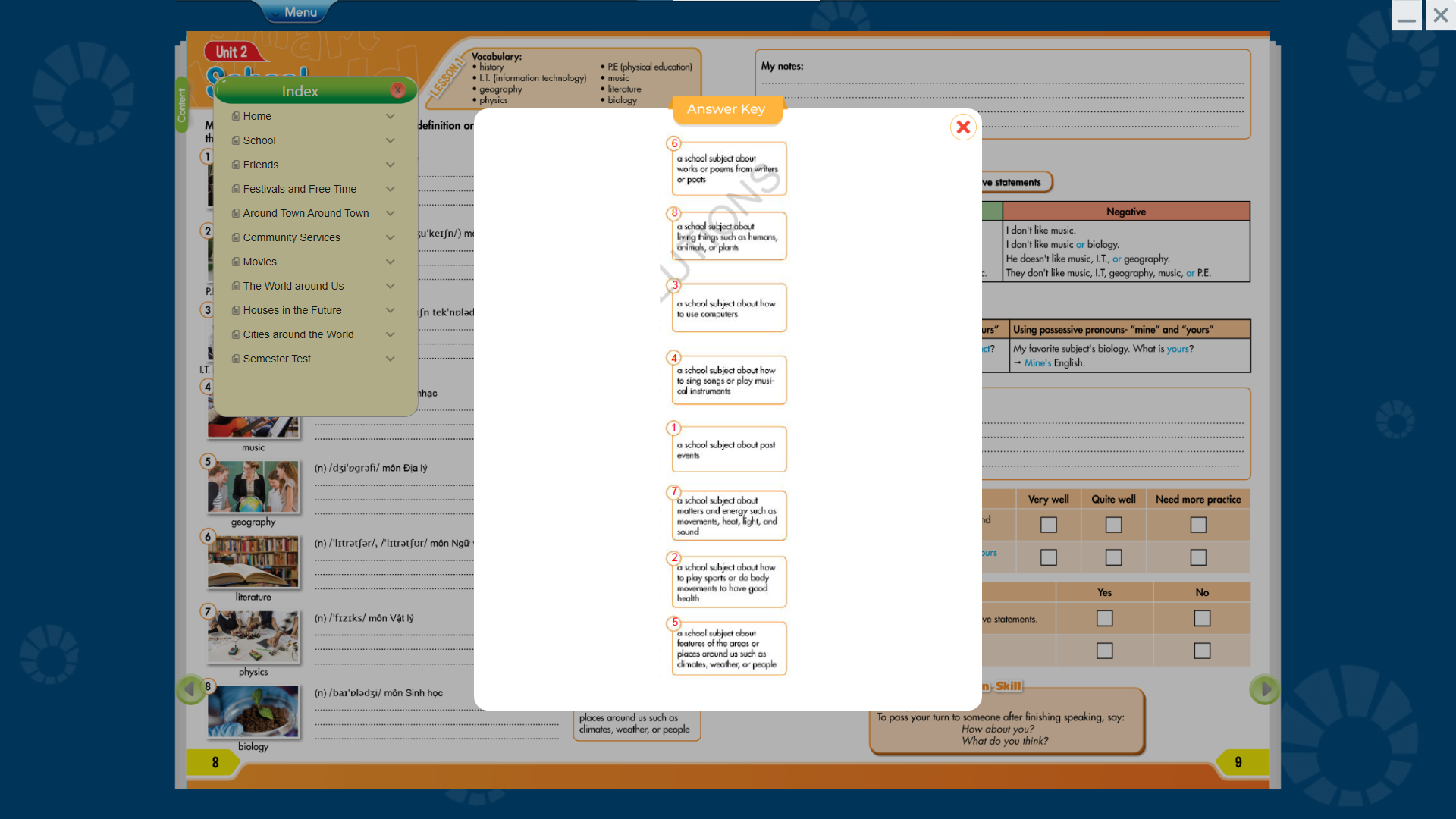This screenshot has width=1456, height=819.
Task: Click the Index navigation panel button
Action: tap(300, 90)
